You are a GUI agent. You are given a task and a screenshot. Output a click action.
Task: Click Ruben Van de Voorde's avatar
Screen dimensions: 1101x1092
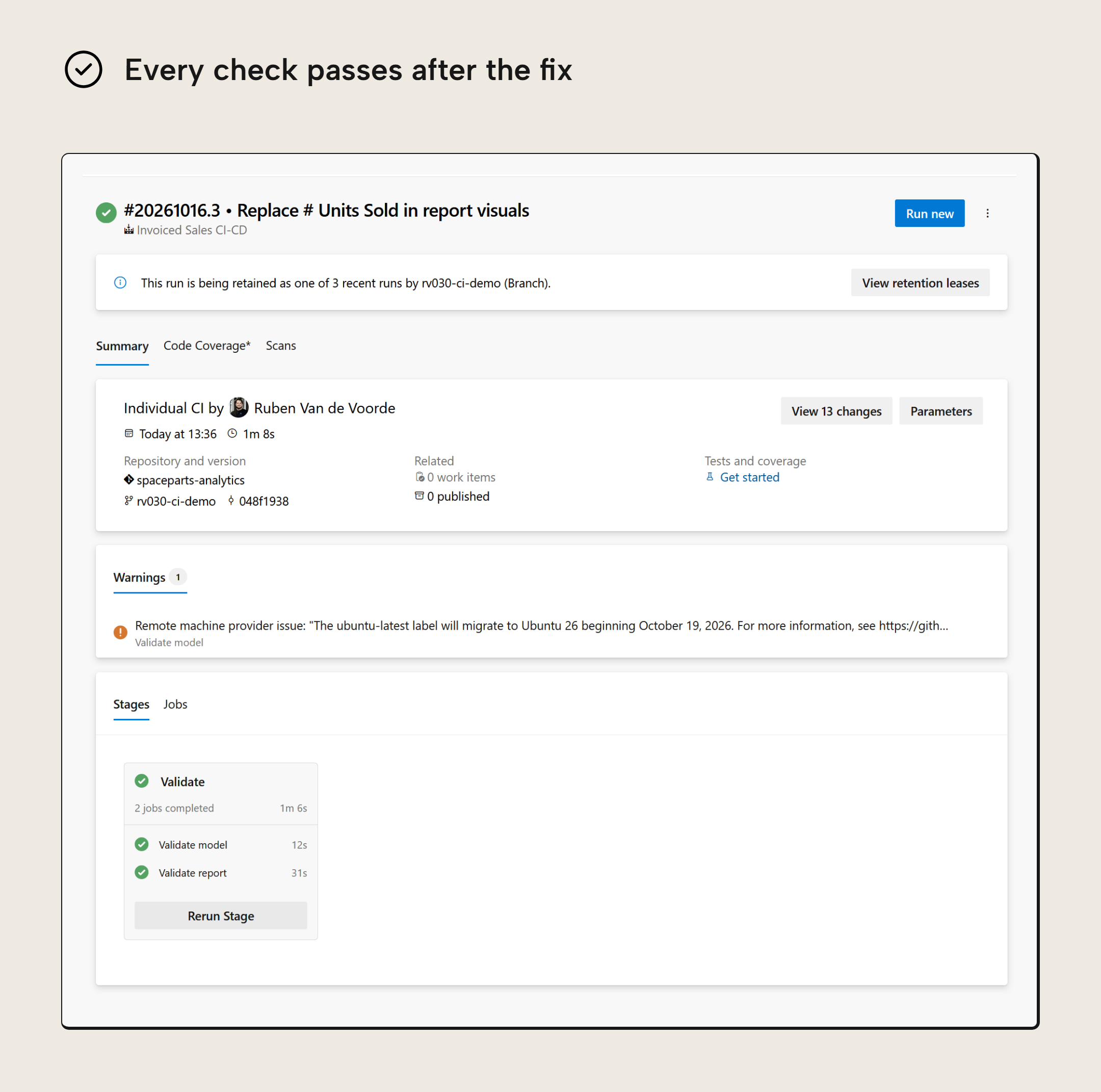tap(239, 407)
